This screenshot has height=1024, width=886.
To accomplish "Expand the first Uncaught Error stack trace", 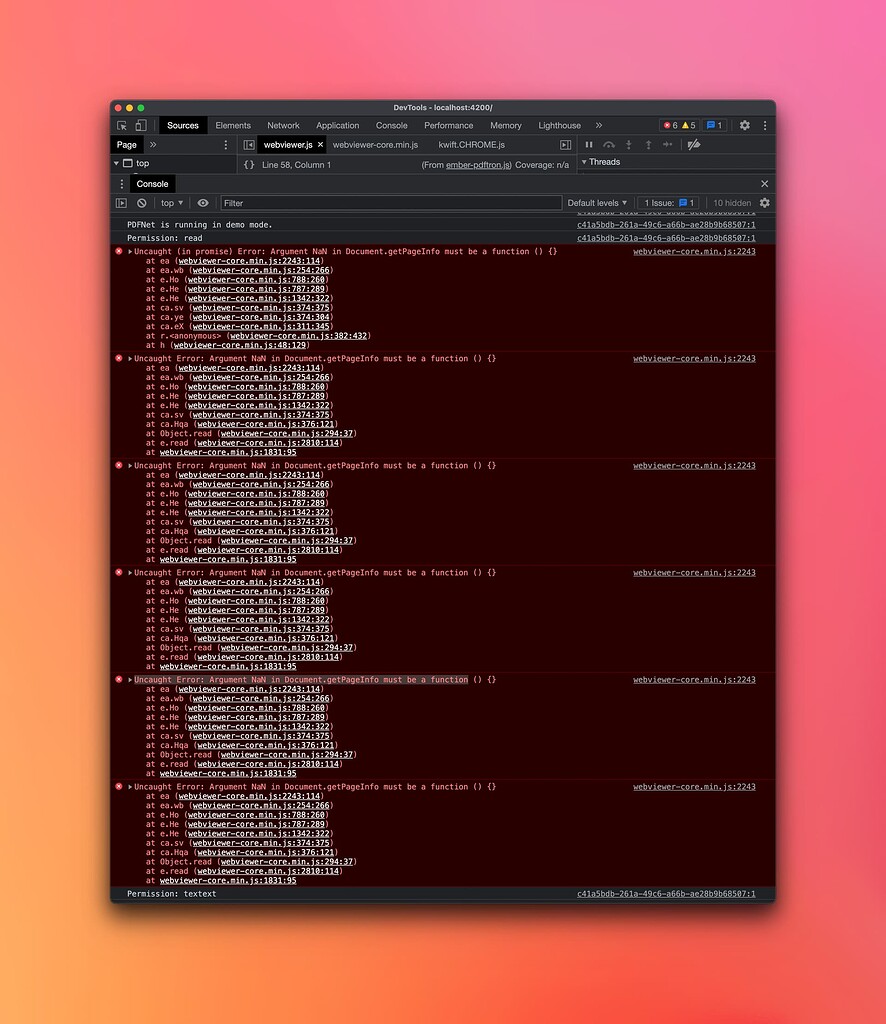I will pos(129,251).
